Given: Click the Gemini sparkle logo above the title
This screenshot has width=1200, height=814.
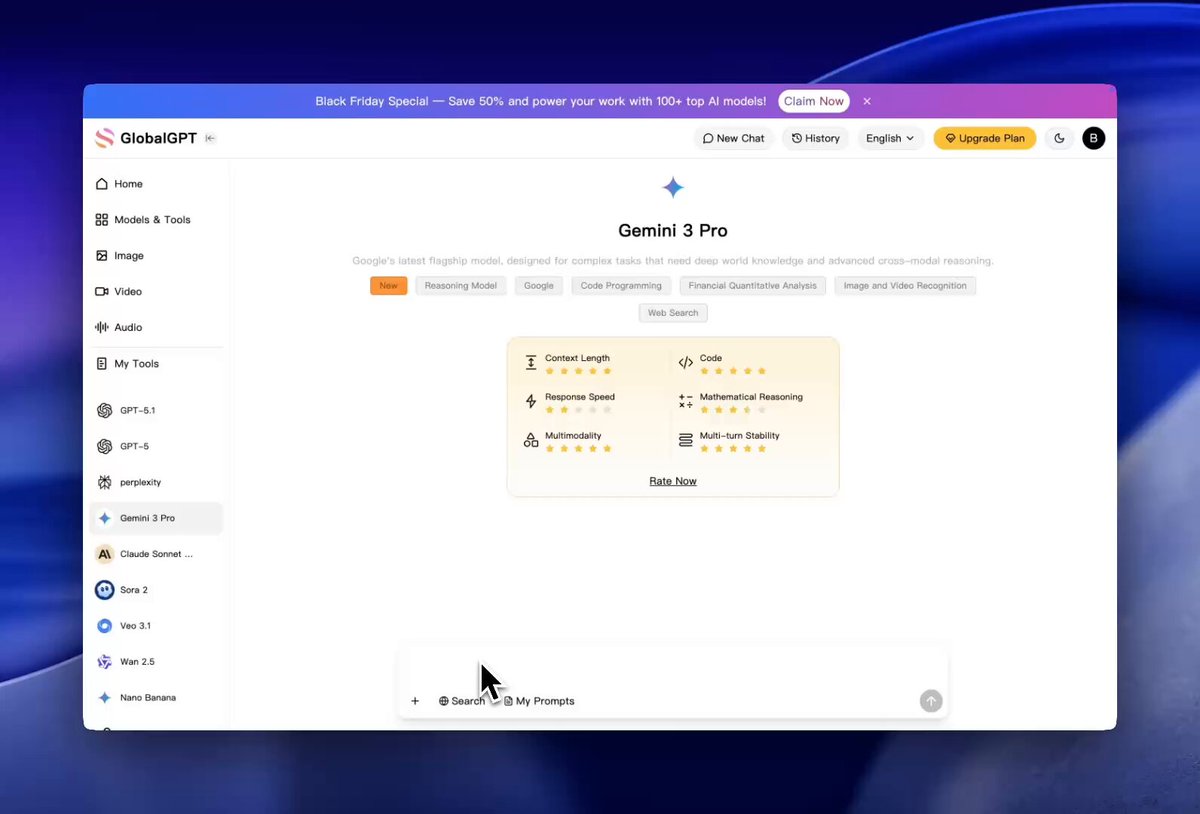Looking at the screenshot, I should (673, 187).
